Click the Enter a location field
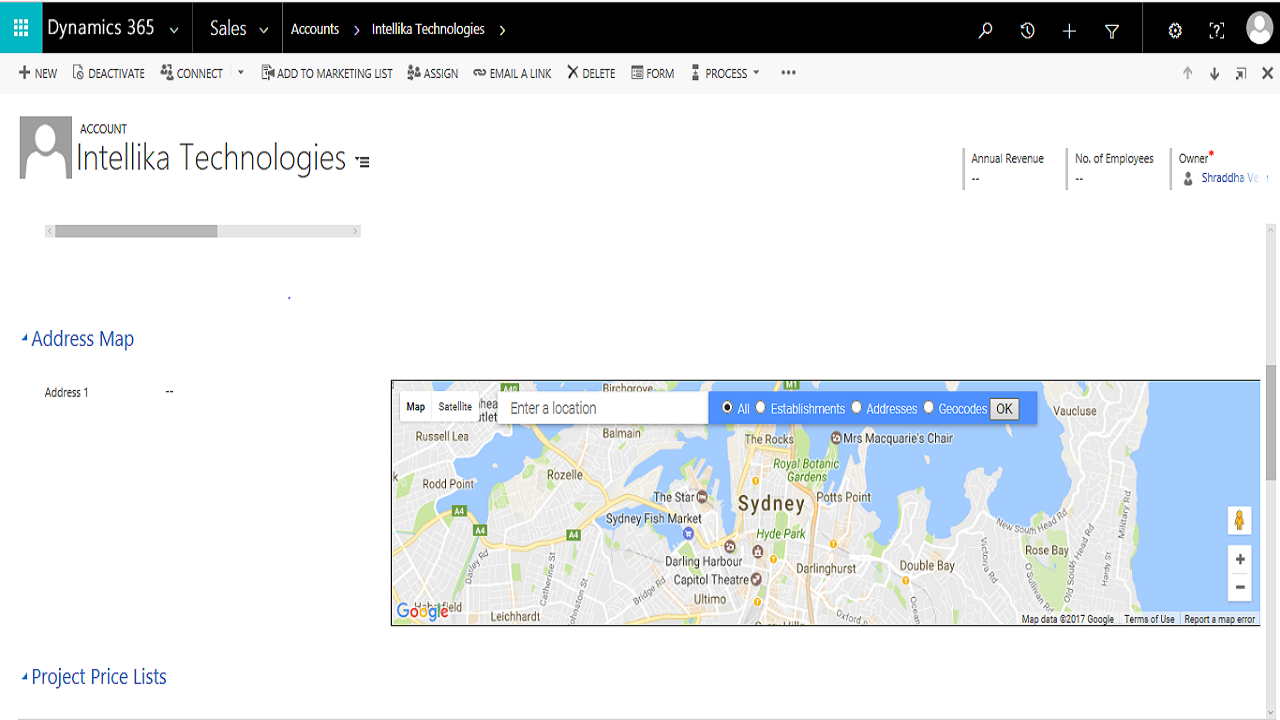 [602, 408]
